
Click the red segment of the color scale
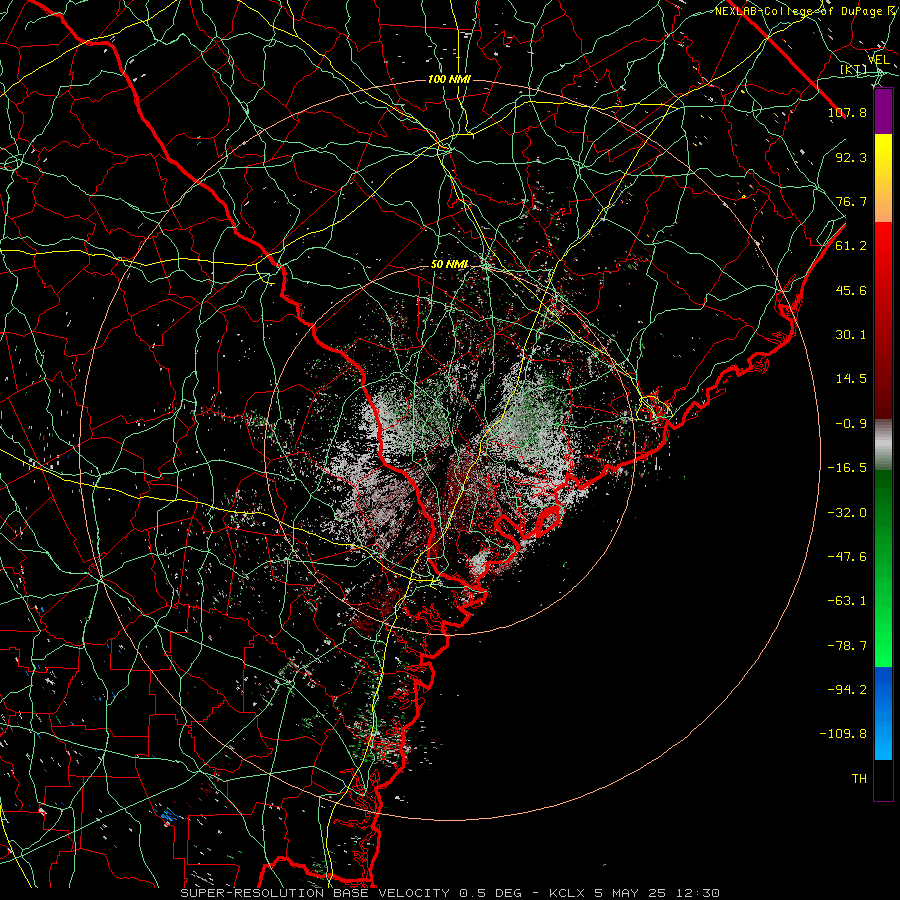point(883,320)
